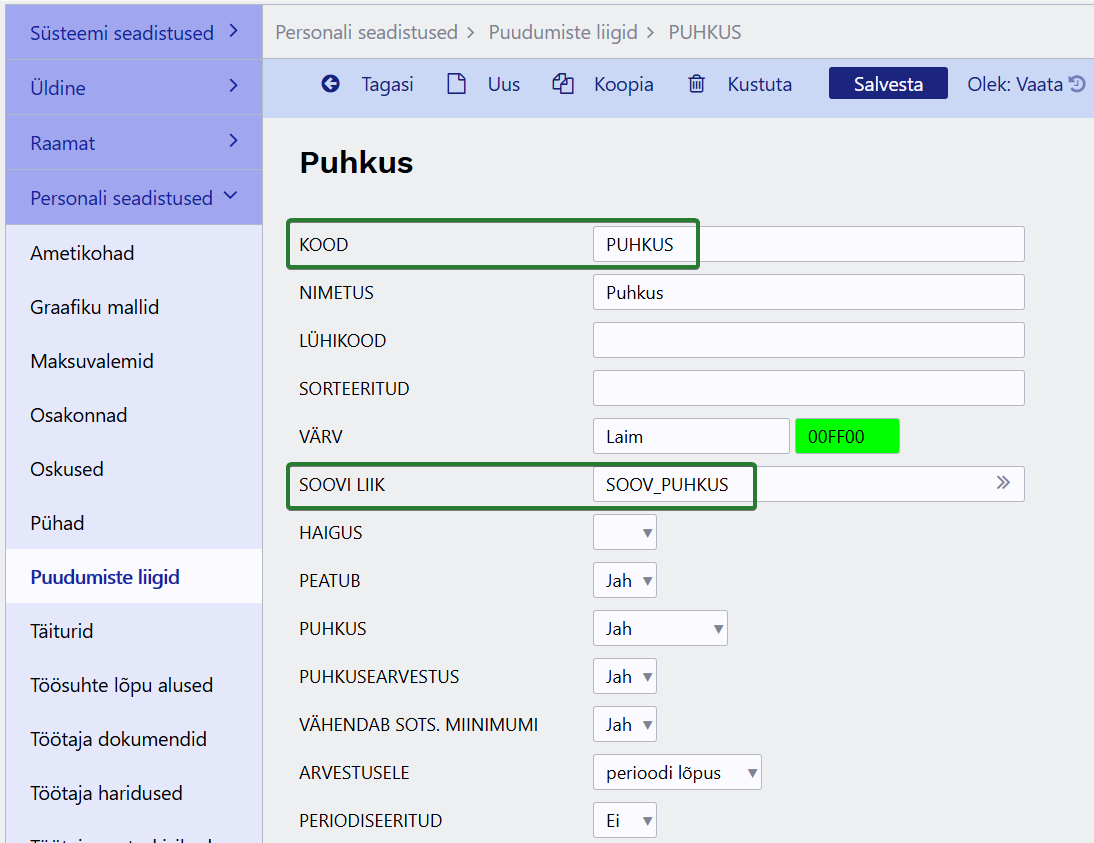This screenshot has height=843, width=1094.
Task: Click the history icon next to Olek: Vaata
Action: 1077,84
